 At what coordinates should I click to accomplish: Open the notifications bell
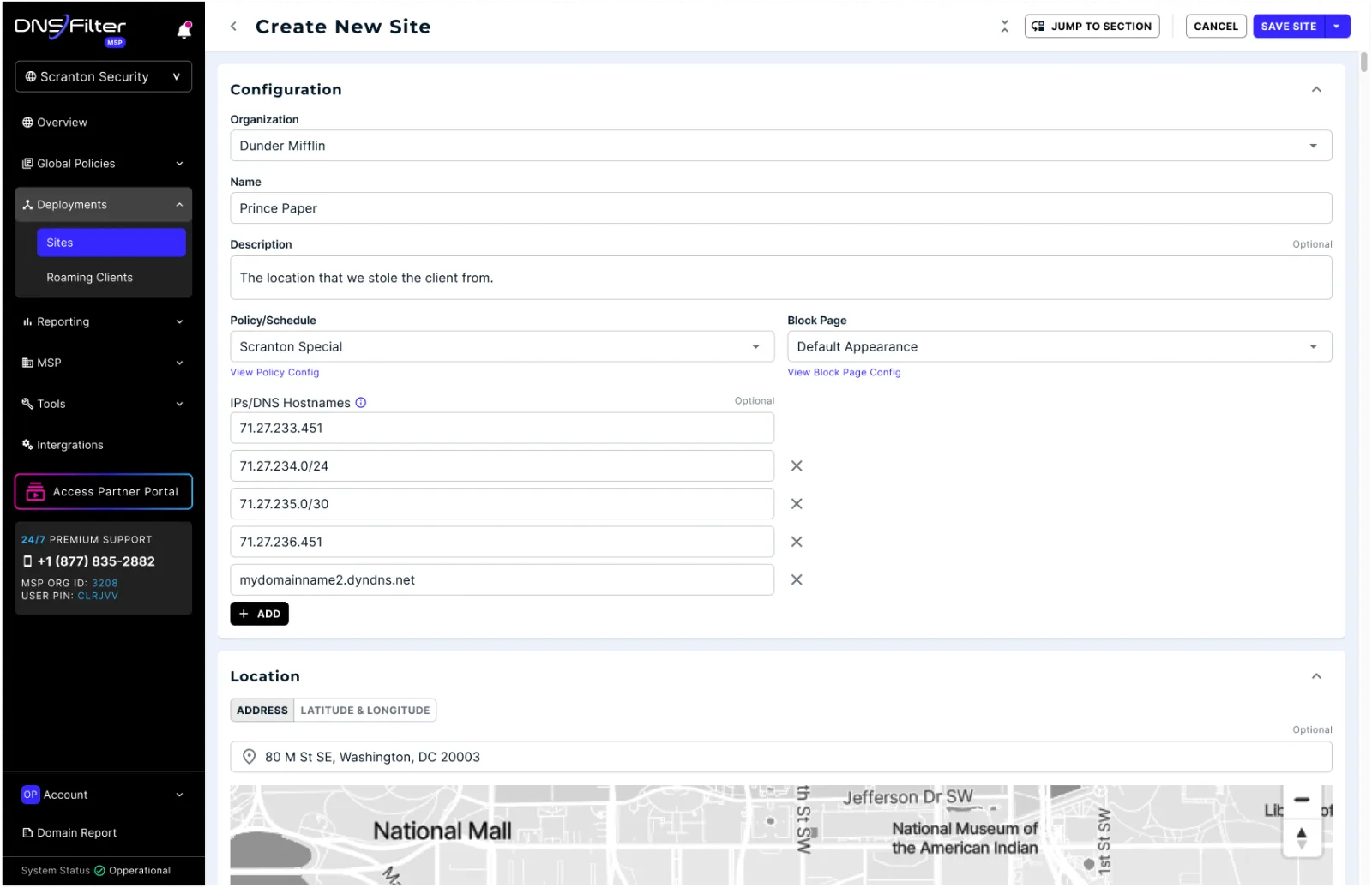[x=184, y=31]
